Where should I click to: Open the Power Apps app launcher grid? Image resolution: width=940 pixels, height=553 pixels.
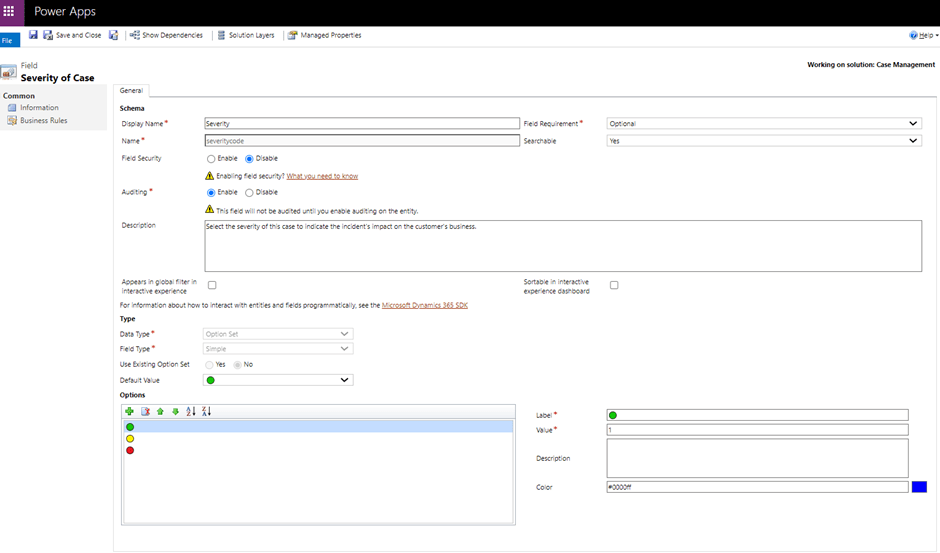[x=12, y=12]
